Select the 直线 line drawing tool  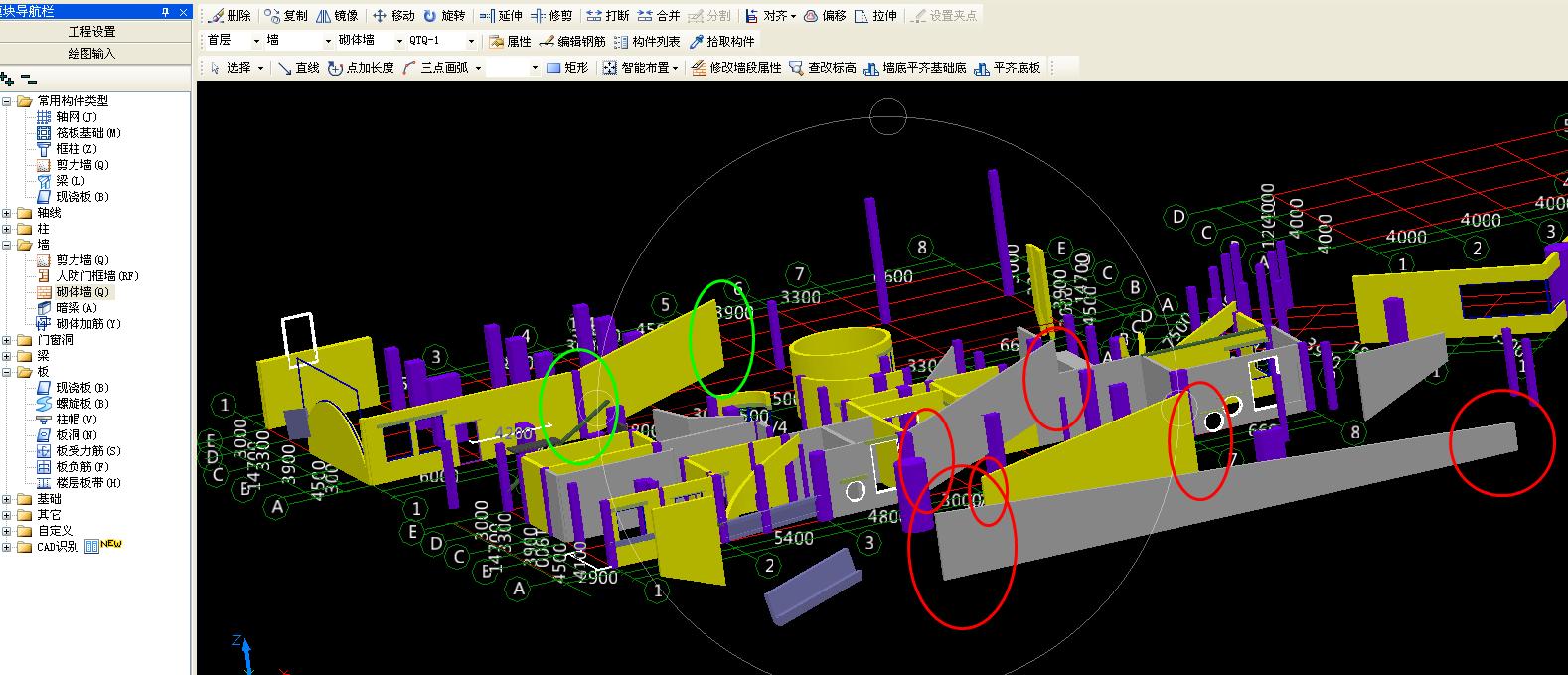[x=299, y=68]
